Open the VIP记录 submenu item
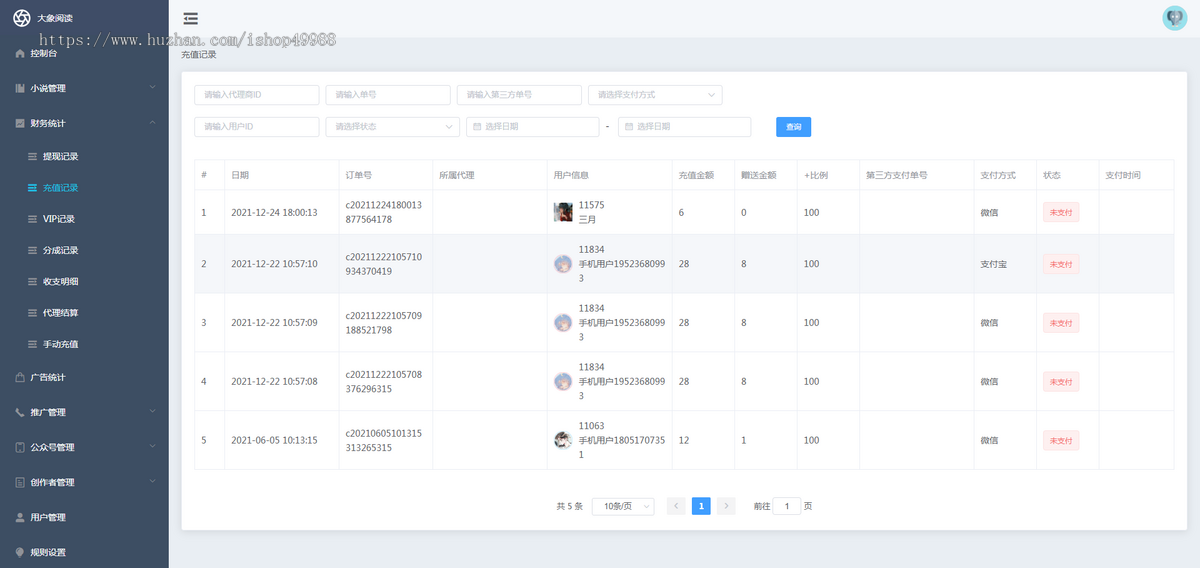This screenshot has width=1200, height=568. pyautogui.click(x=84, y=219)
